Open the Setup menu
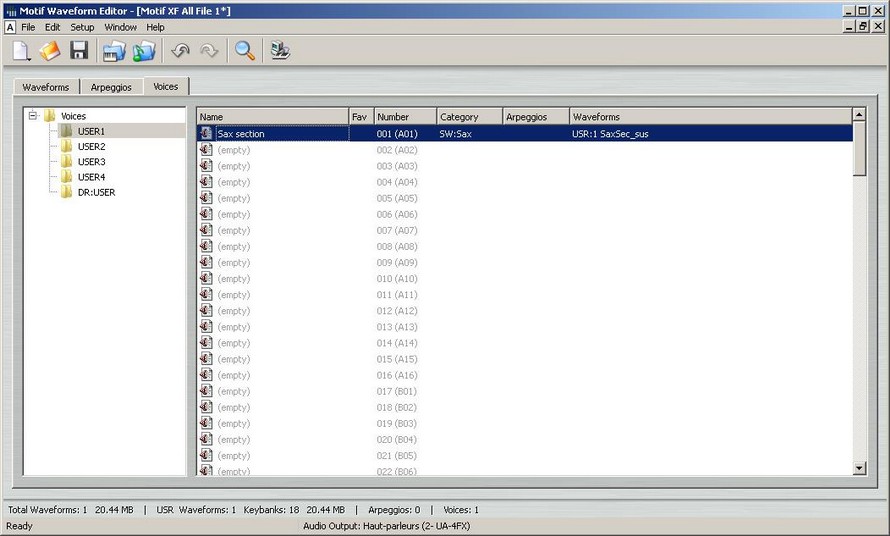The width and height of the screenshot is (890, 536). click(x=82, y=27)
